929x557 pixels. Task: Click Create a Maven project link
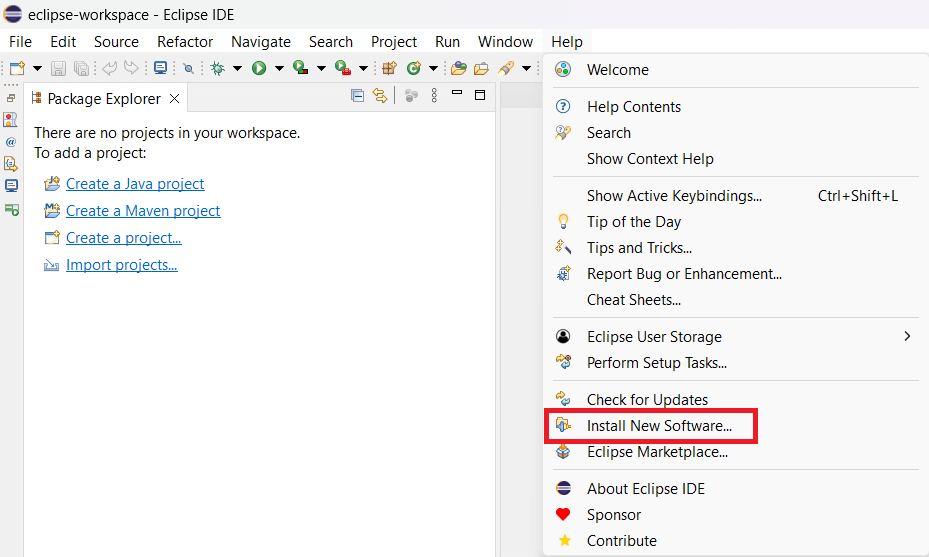(x=143, y=211)
